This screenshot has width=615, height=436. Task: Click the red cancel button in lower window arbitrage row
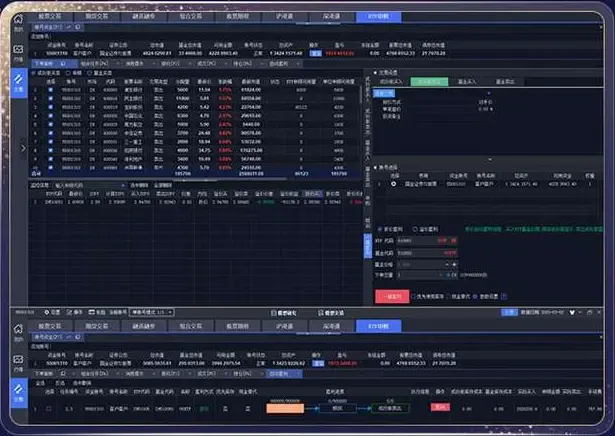pos(440,407)
